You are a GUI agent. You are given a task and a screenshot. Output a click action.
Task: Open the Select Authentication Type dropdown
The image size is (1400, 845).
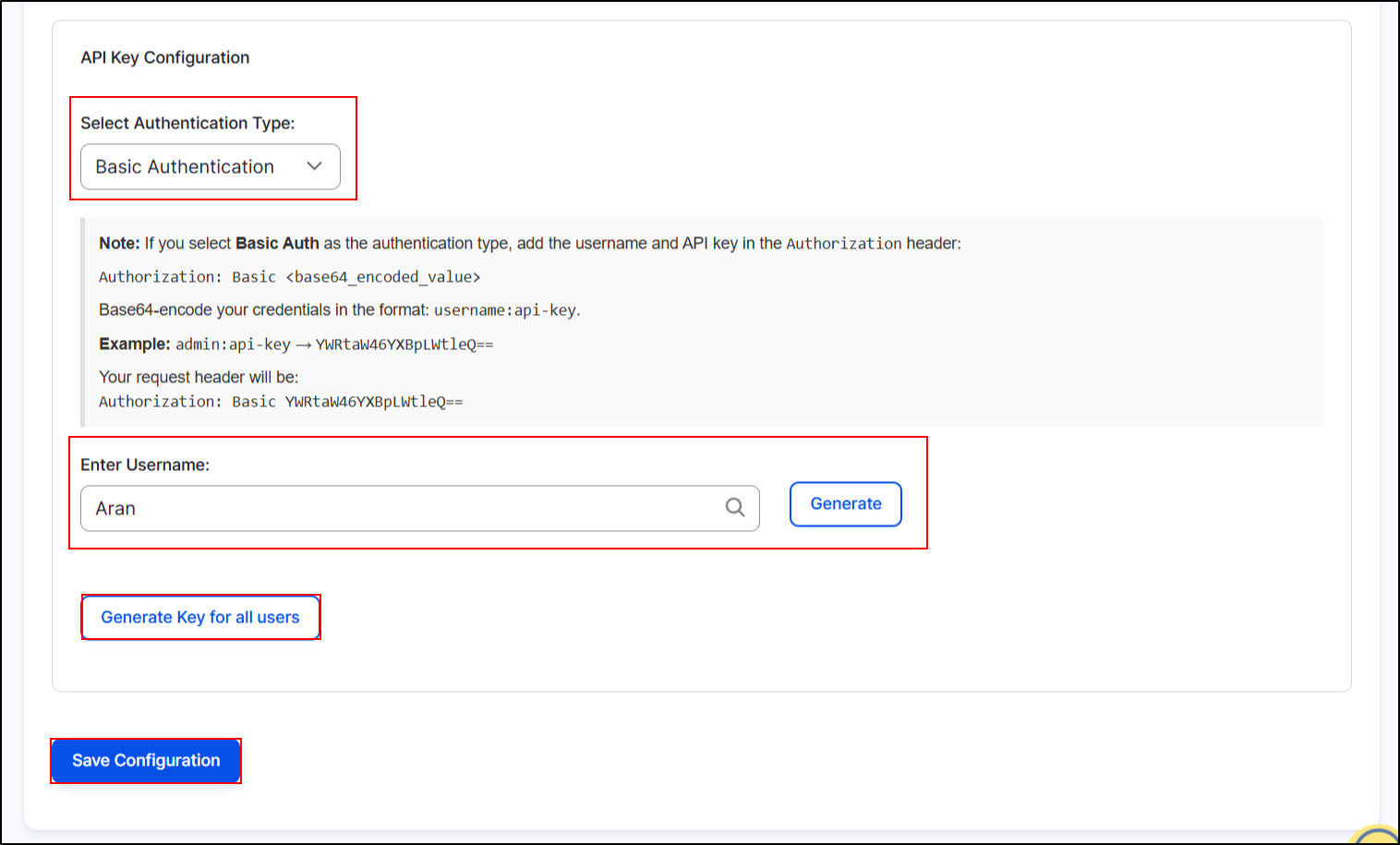click(x=210, y=166)
